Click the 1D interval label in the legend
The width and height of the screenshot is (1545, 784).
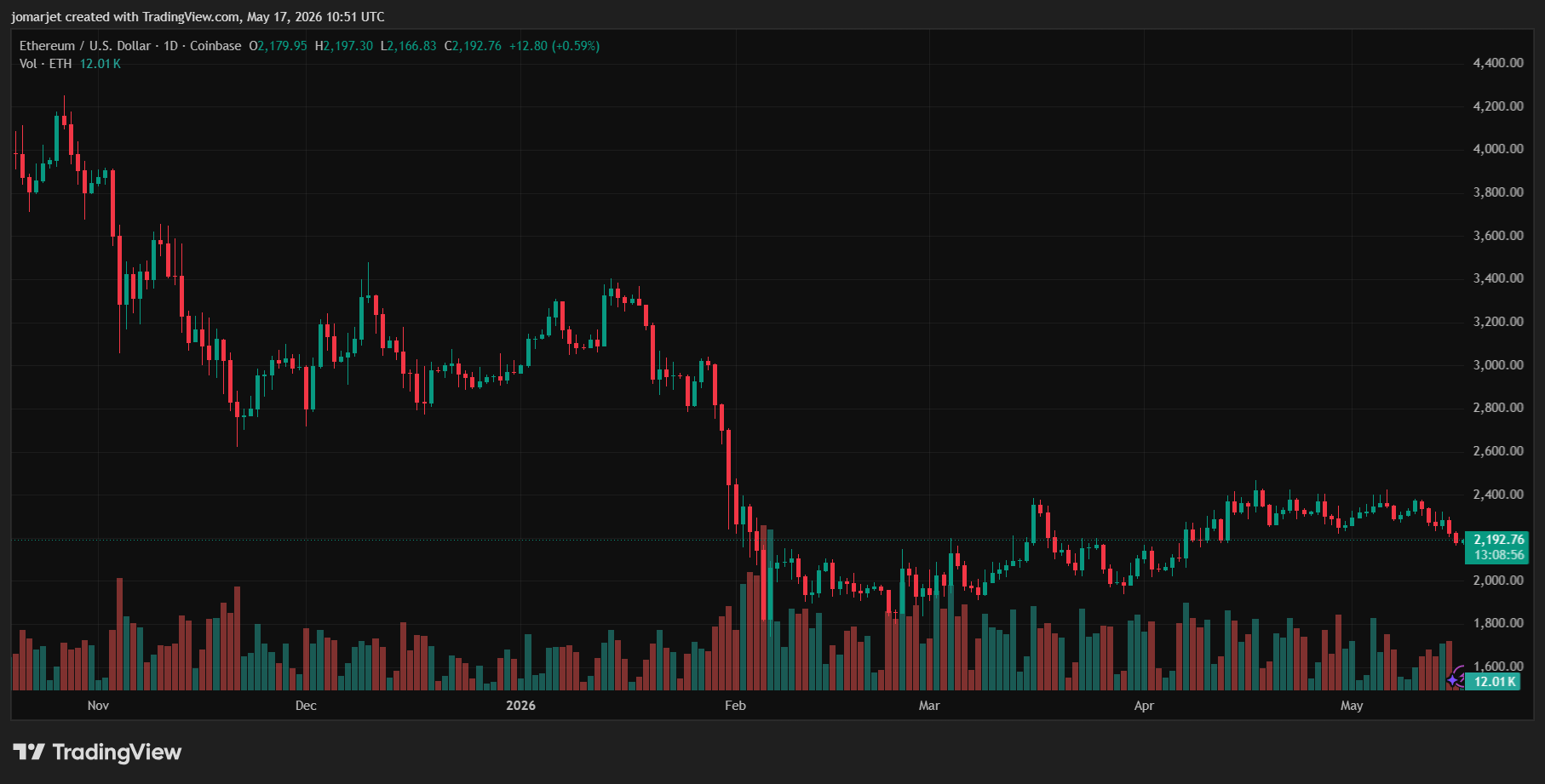click(x=170, y=46)
